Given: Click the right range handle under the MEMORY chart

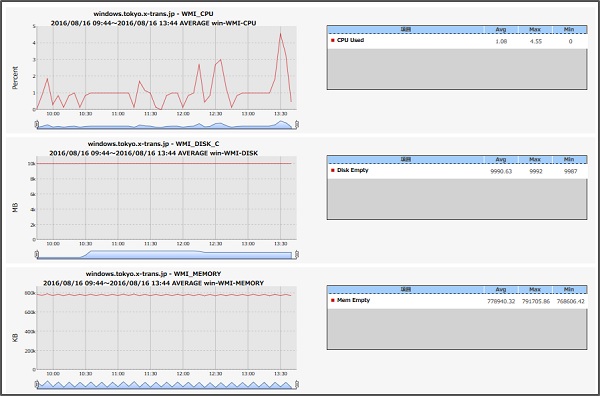Looking at the screenshot, I should pos(297,385).
